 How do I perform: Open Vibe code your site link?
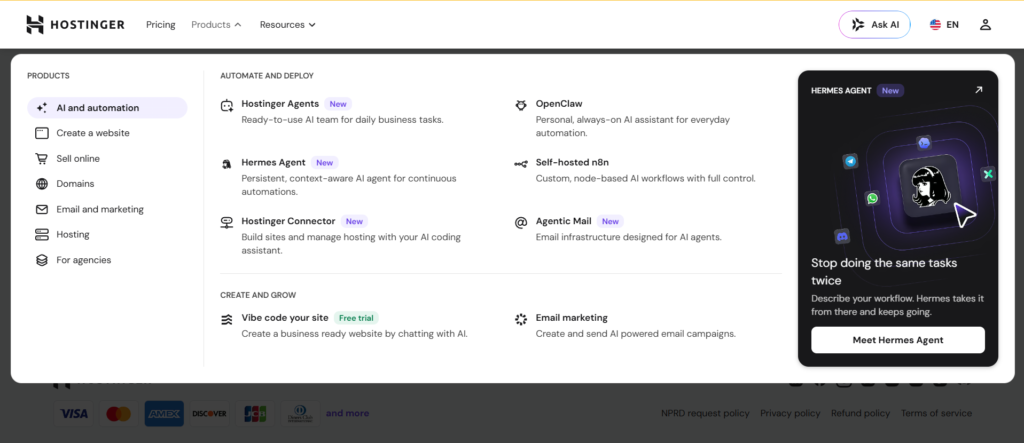pos(285,318)
